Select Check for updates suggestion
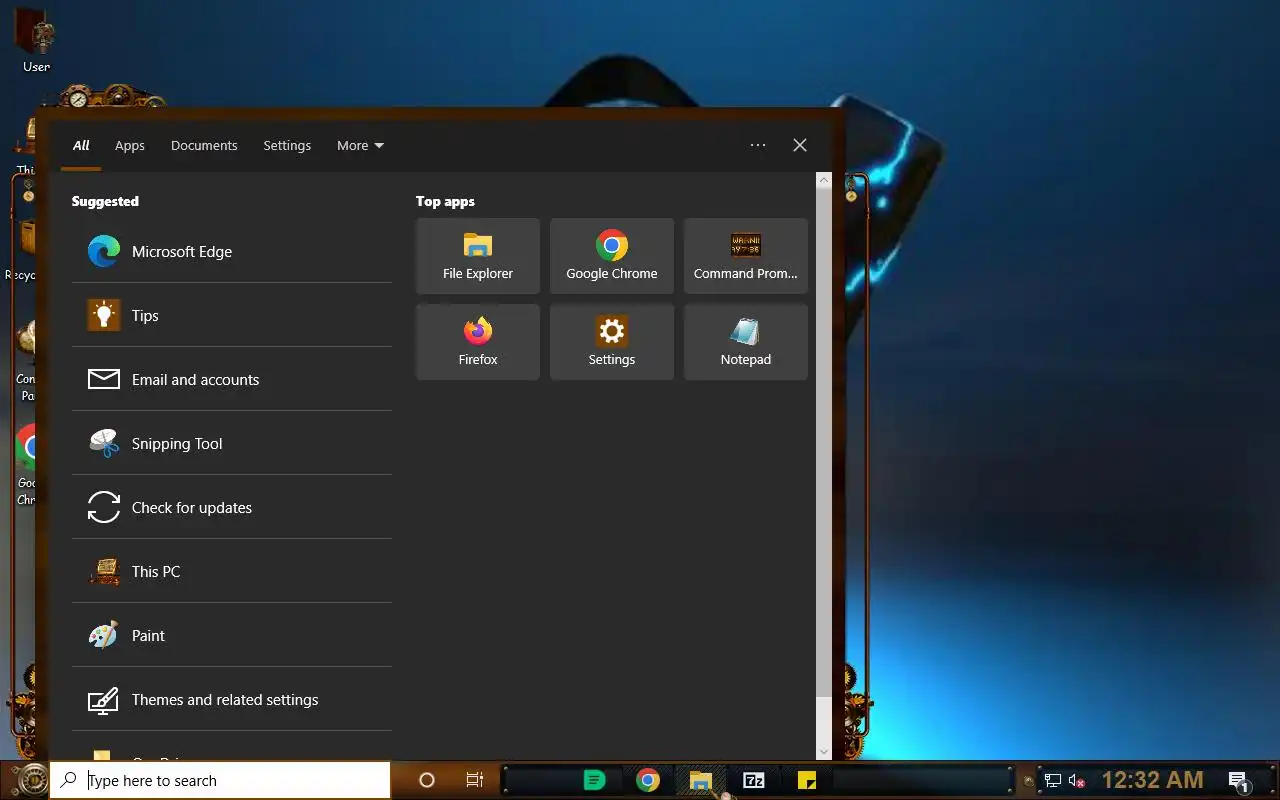This screenshot has width=1280, height=800. [231, 507]
